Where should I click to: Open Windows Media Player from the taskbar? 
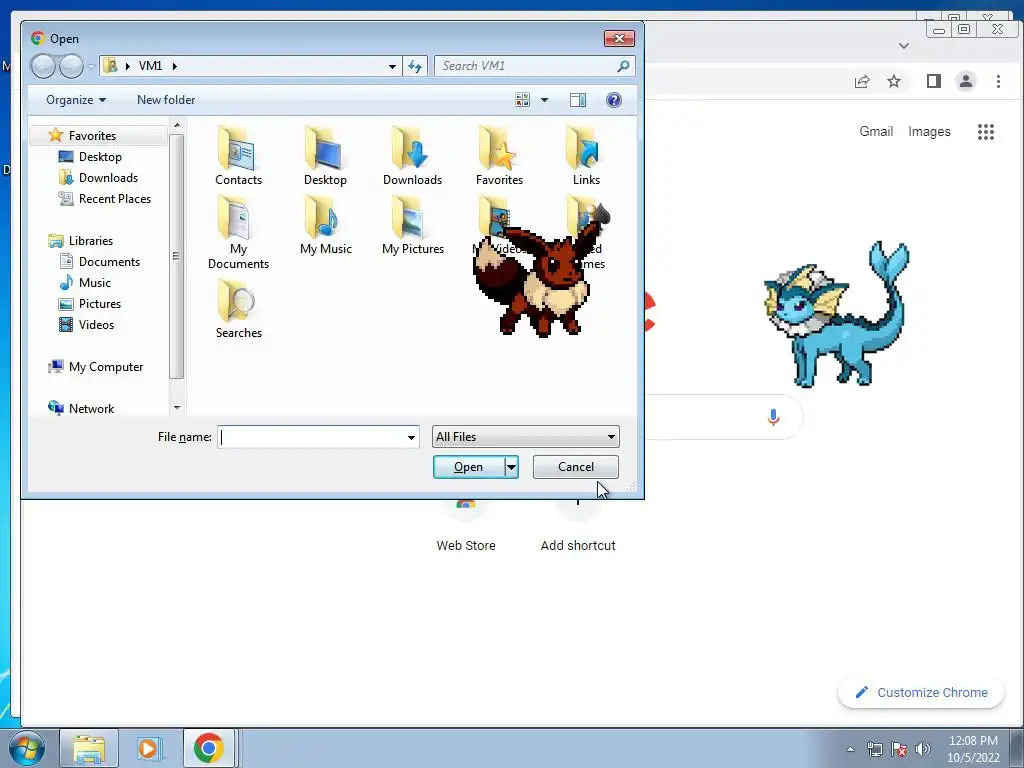pos(149,748)
